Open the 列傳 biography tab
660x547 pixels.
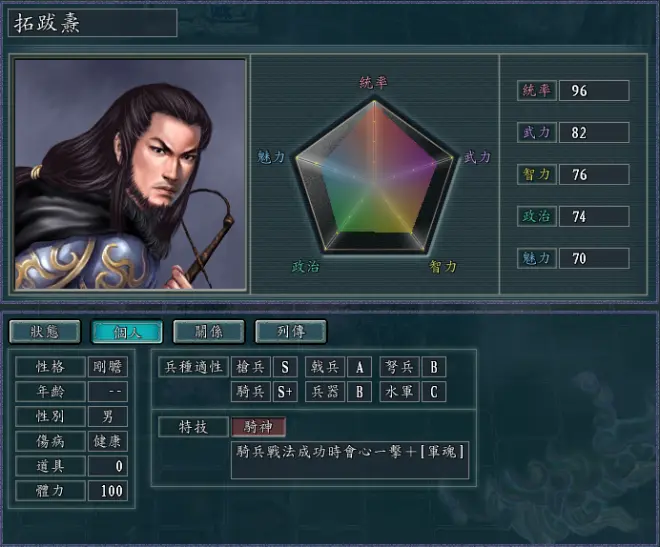(x=290, y=332)
